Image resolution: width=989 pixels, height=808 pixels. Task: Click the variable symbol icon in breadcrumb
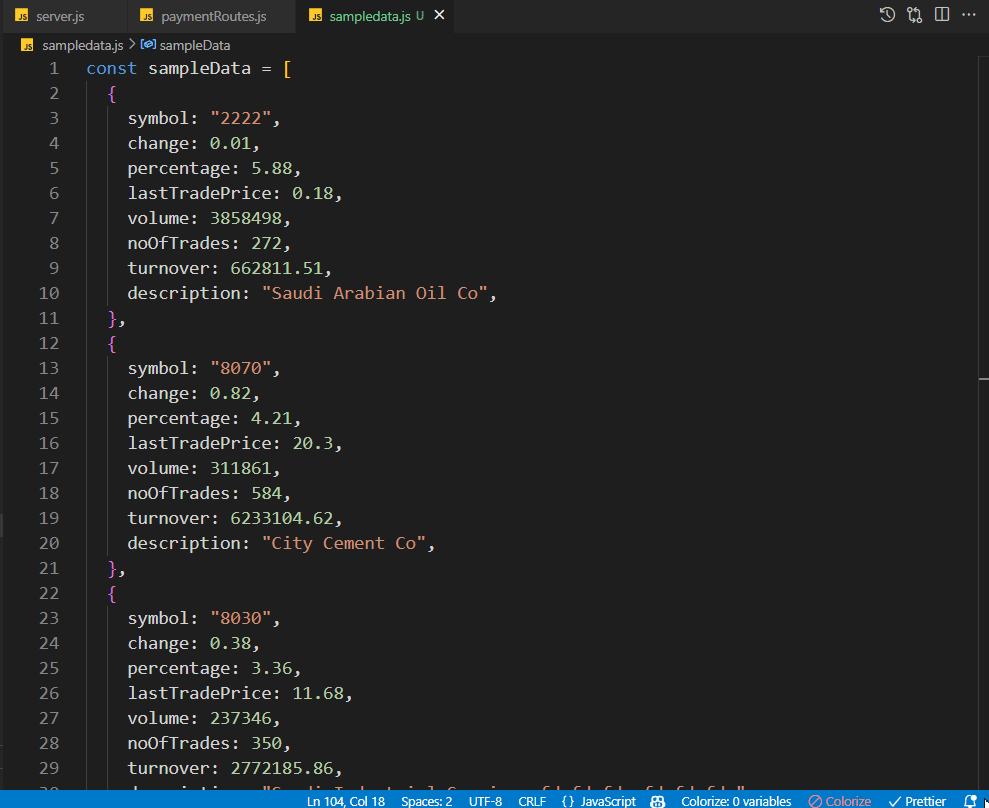coord(148,45)
